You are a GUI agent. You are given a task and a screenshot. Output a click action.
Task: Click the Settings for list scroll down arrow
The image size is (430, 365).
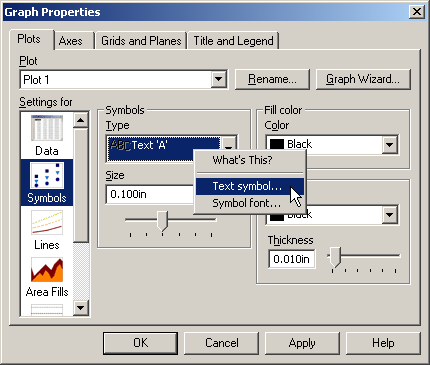(x=81, y=307)
